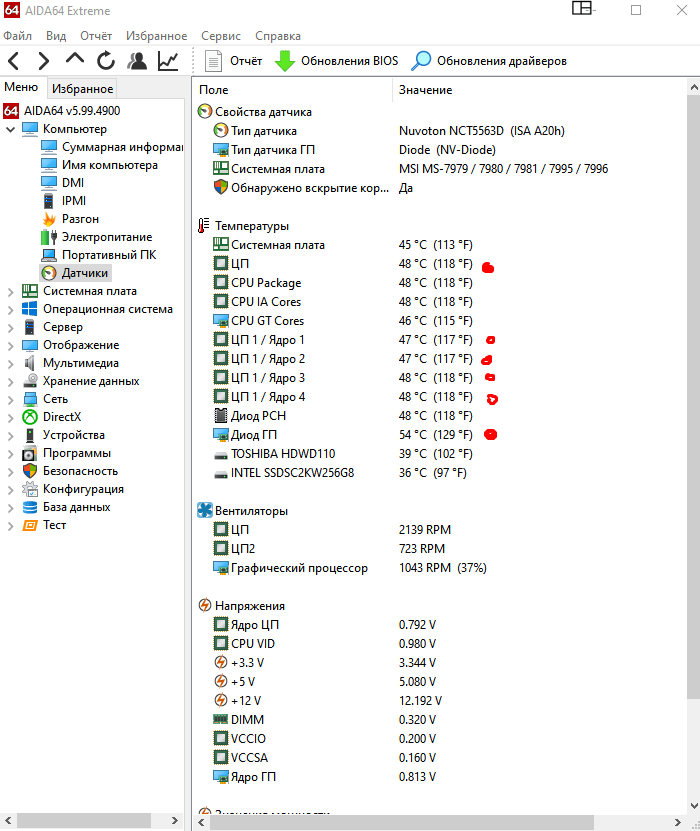Open the Справка menu
The image size is (700, 831).
pos(278,36)
